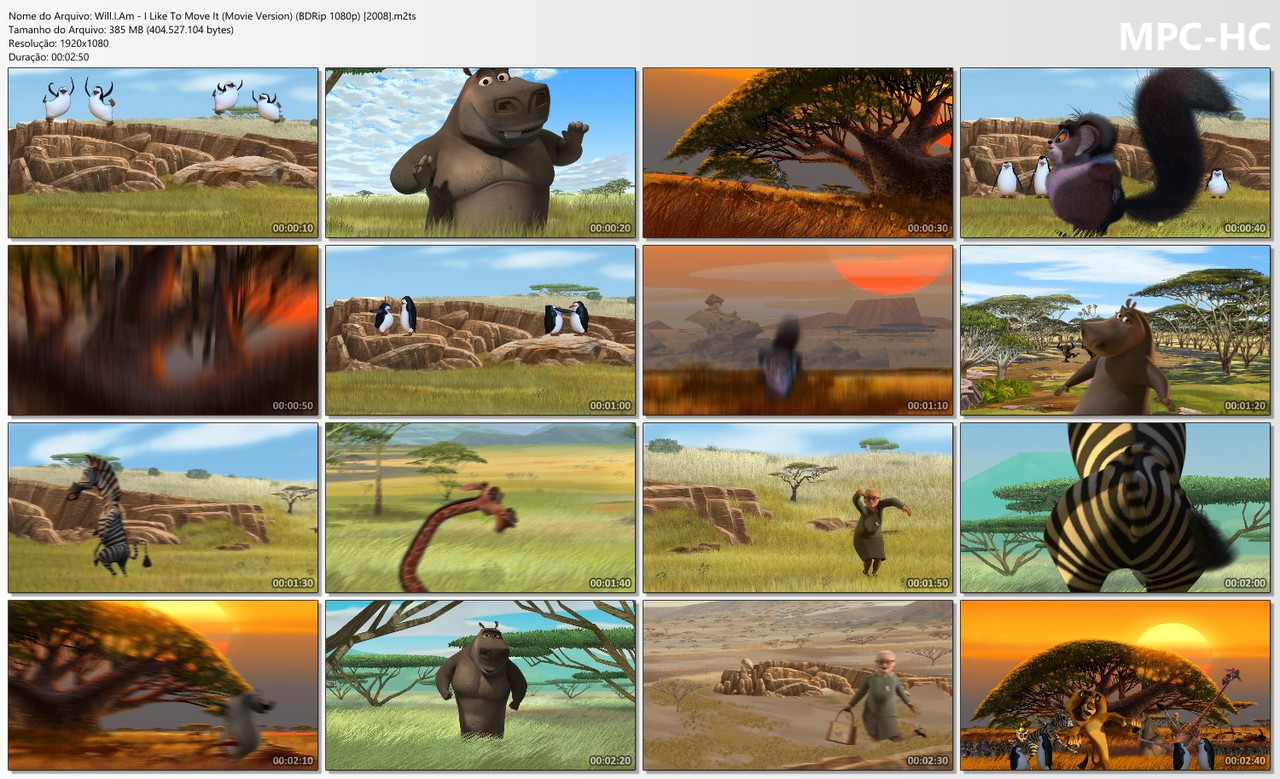Open the hippo waving frame at 00:00:20
Viewport: 1280px width, 779px height.
point(479,151)
